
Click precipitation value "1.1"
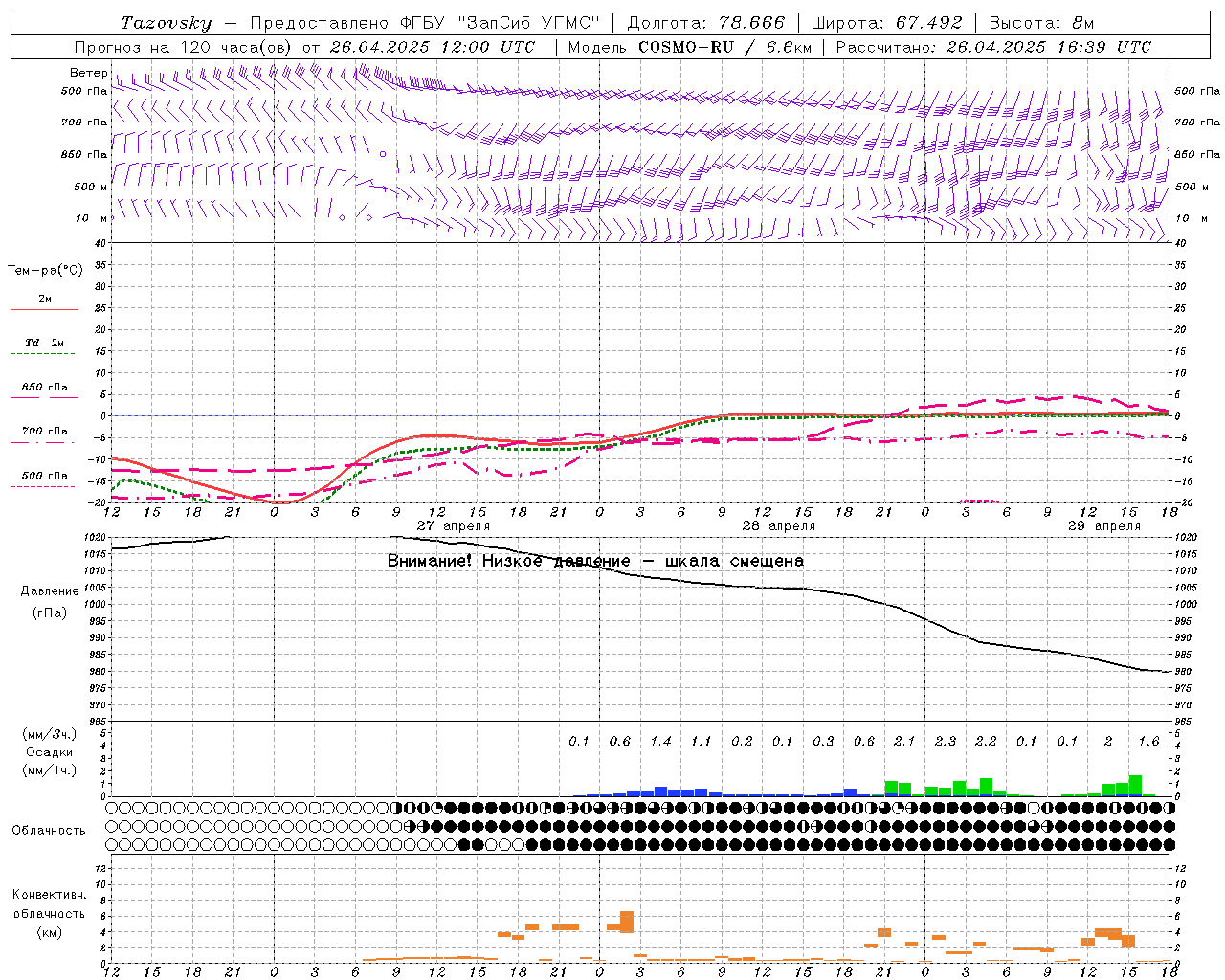tap(702, 741)
